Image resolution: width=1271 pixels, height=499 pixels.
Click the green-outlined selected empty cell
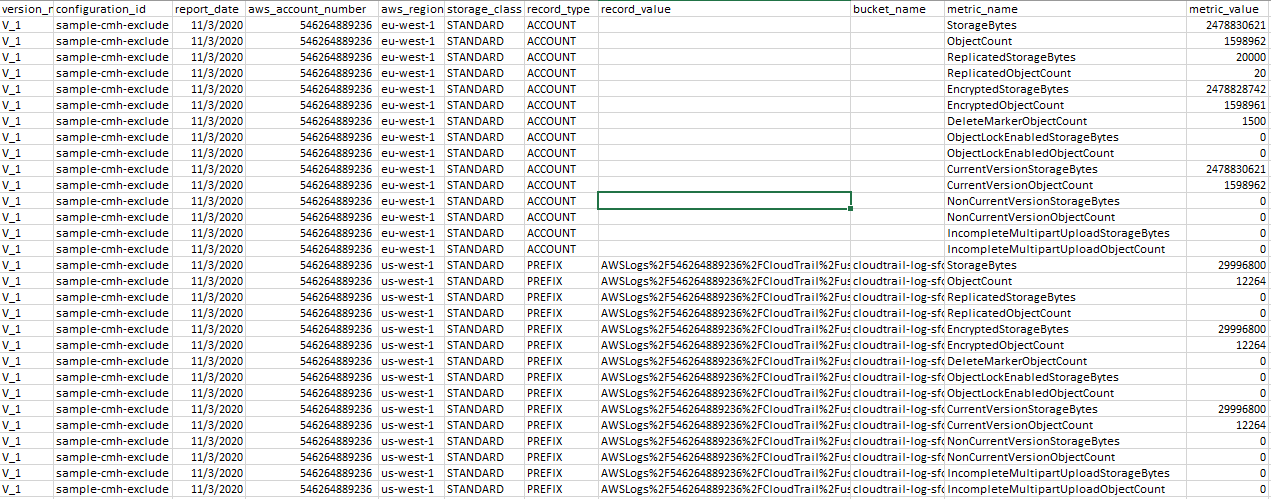[x=723, y=200]
